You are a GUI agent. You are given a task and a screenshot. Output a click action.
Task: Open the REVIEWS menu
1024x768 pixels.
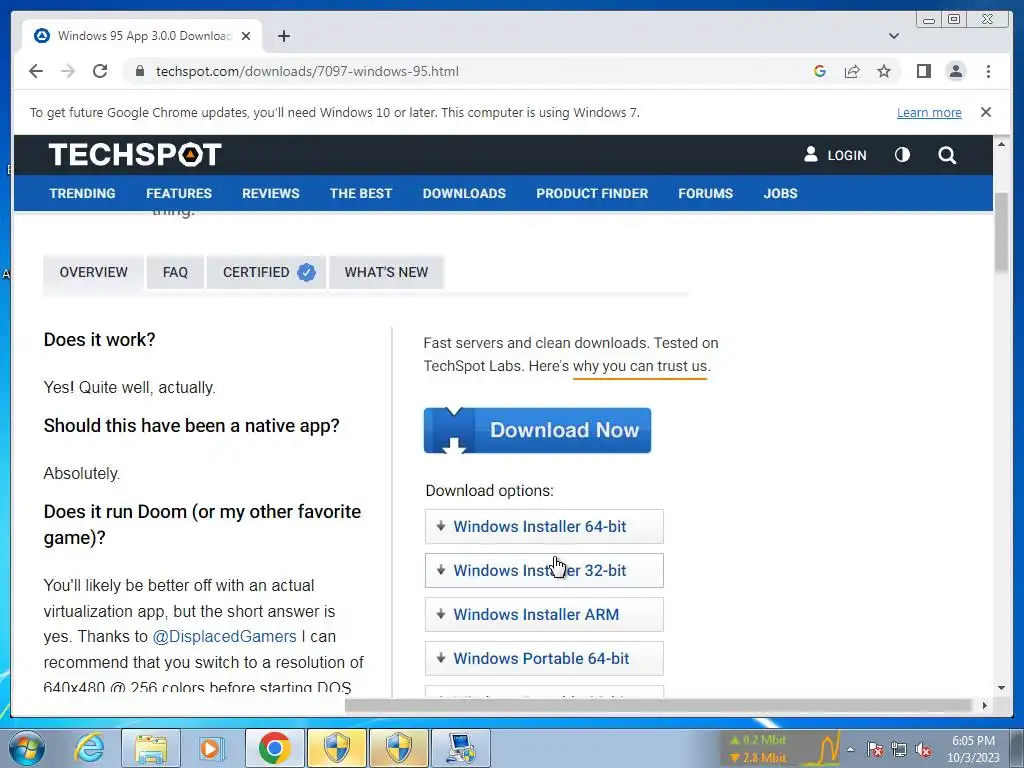[x=270, y=193]
